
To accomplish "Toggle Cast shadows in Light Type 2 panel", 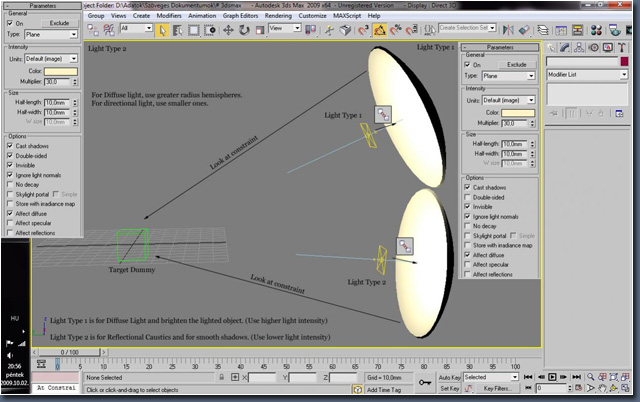I will pyautogui.click(x=10, y=146).
